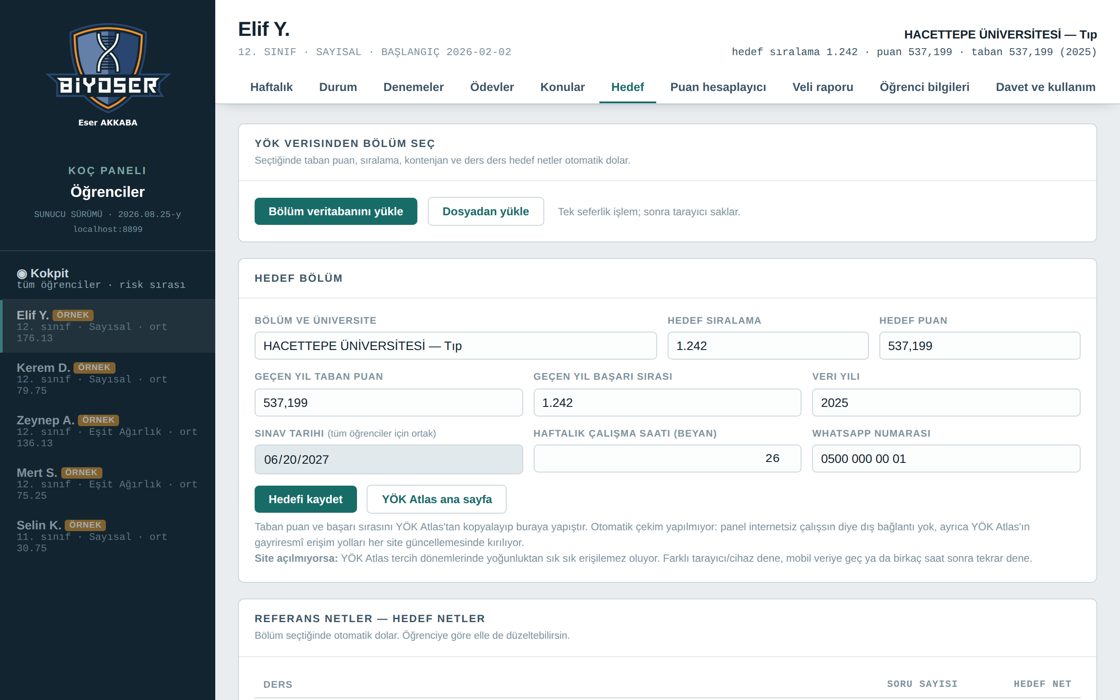
Task: Choose Mert S. from the student list
Action: [x=107, y=484]
